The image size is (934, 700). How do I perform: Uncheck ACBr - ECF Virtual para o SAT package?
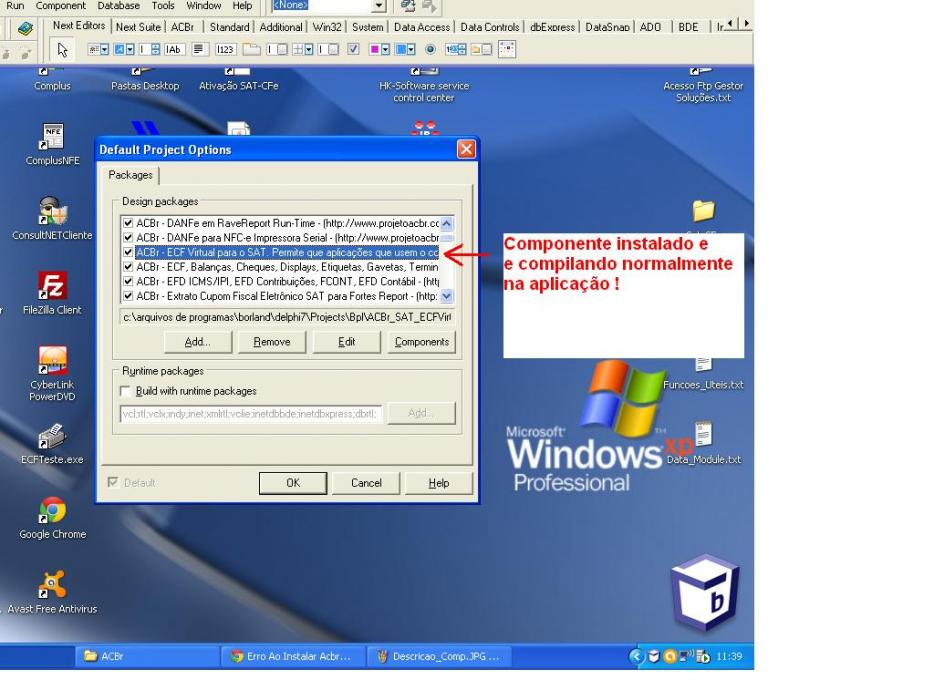[x=127, y=253]
